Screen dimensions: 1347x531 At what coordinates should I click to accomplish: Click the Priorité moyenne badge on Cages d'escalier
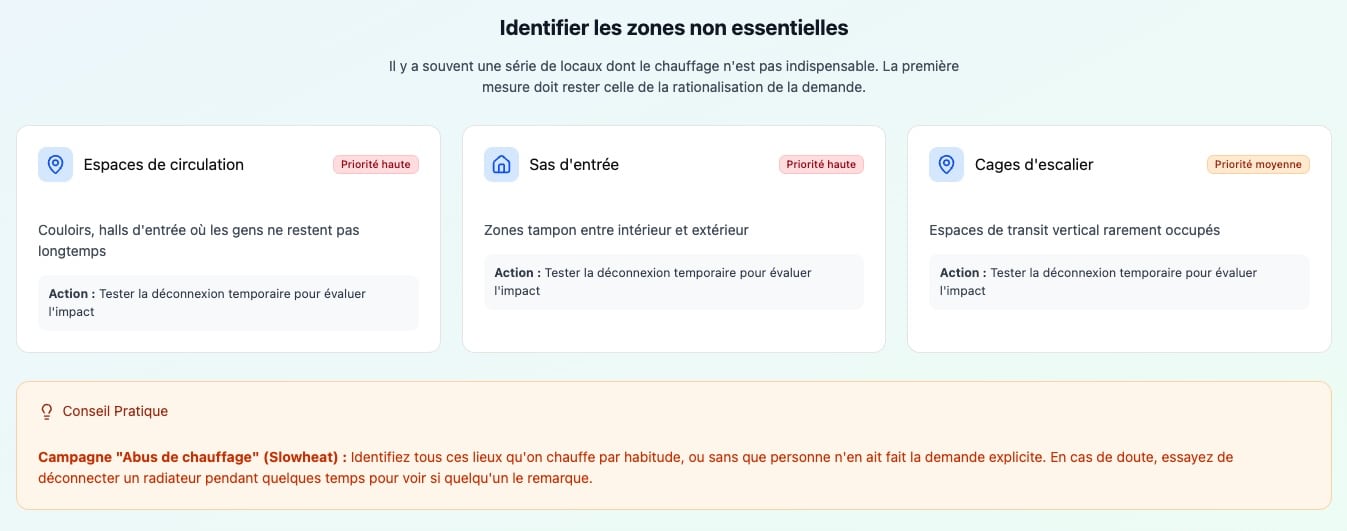coord(1258,165)
